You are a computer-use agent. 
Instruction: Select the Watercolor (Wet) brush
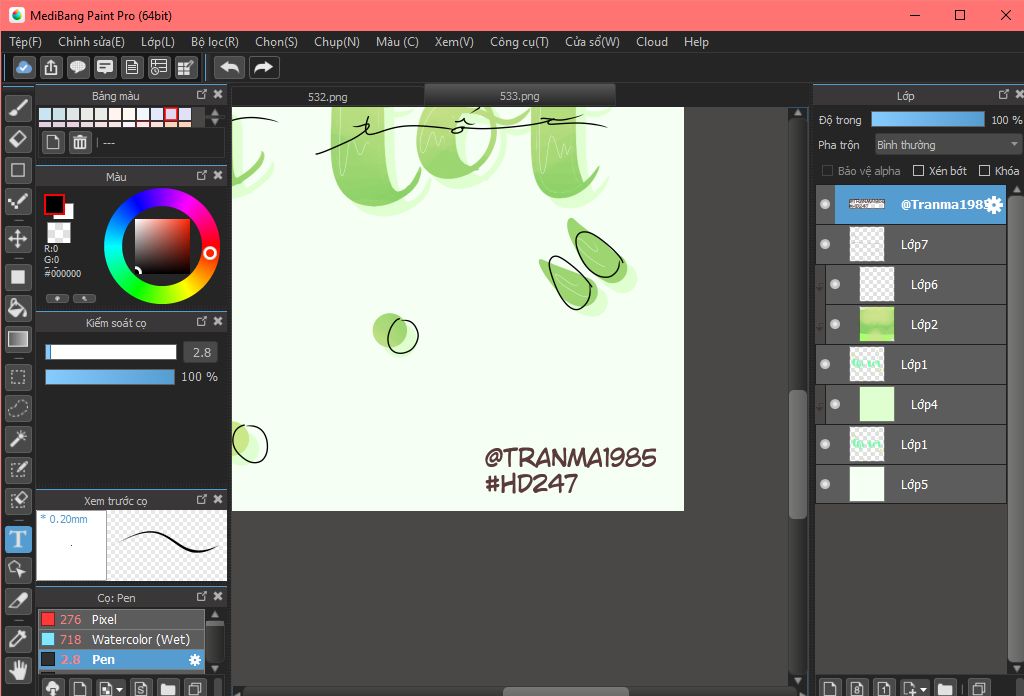(x=122, y=640)
